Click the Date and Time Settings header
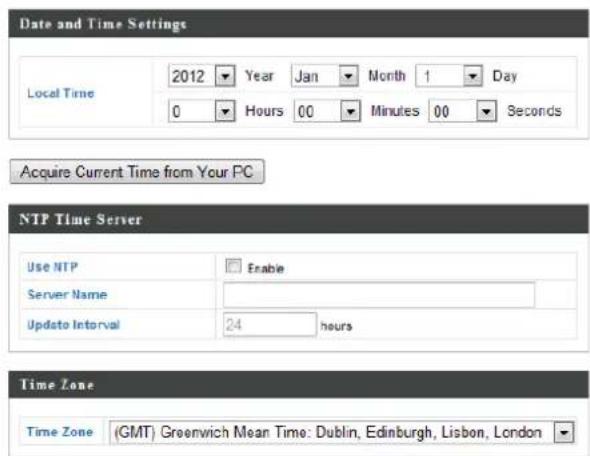 tap(103, 24)
